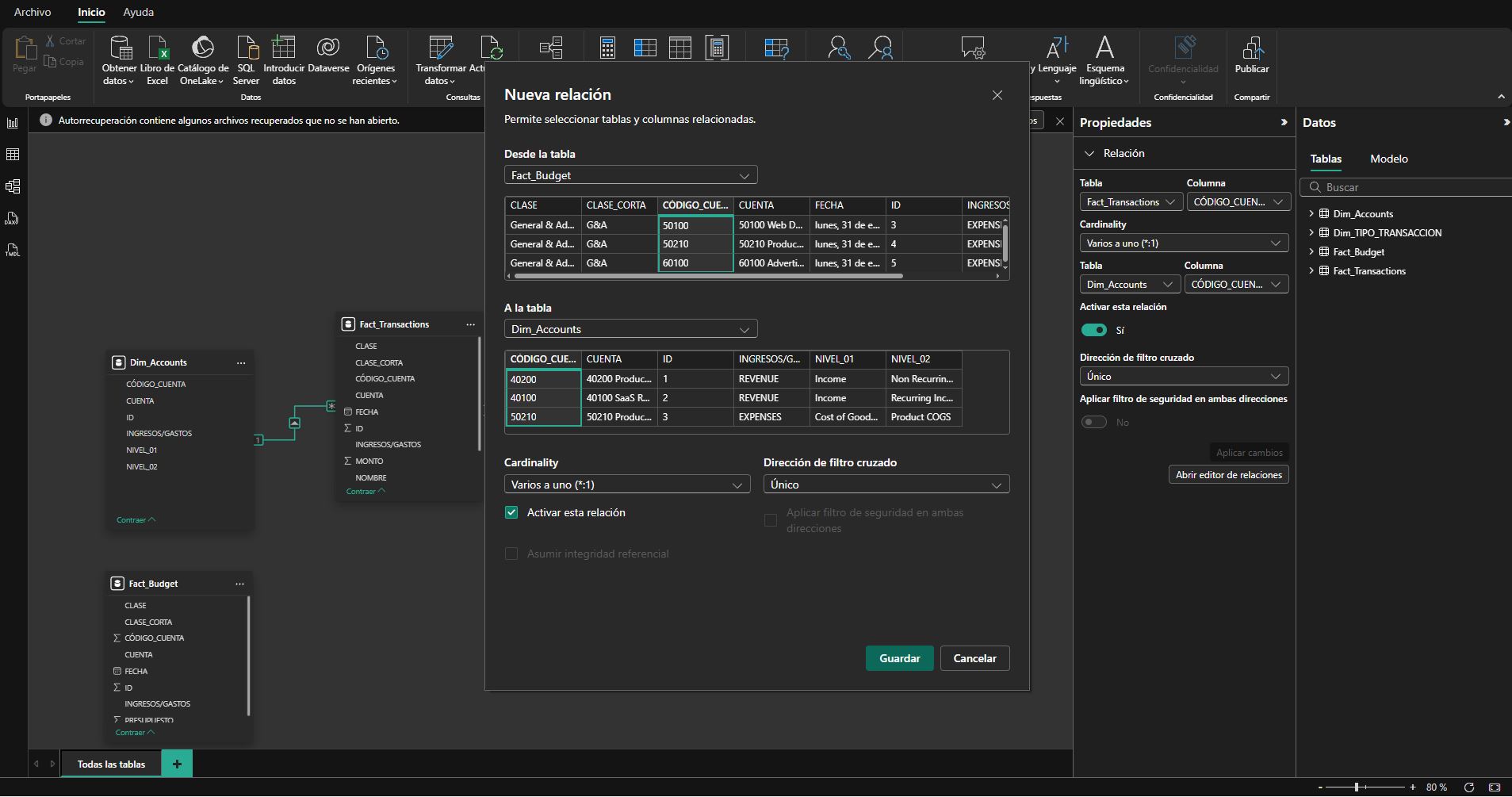Click Contraer on the Fact_Budget card
The width and height of the screenshot is (1512, 797).
pyautogui.click(x=135, y=733)
